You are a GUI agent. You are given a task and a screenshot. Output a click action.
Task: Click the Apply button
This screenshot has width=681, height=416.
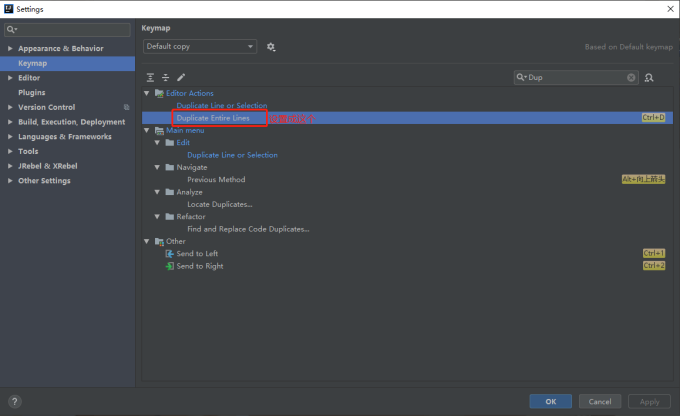(x=649, y=402)
